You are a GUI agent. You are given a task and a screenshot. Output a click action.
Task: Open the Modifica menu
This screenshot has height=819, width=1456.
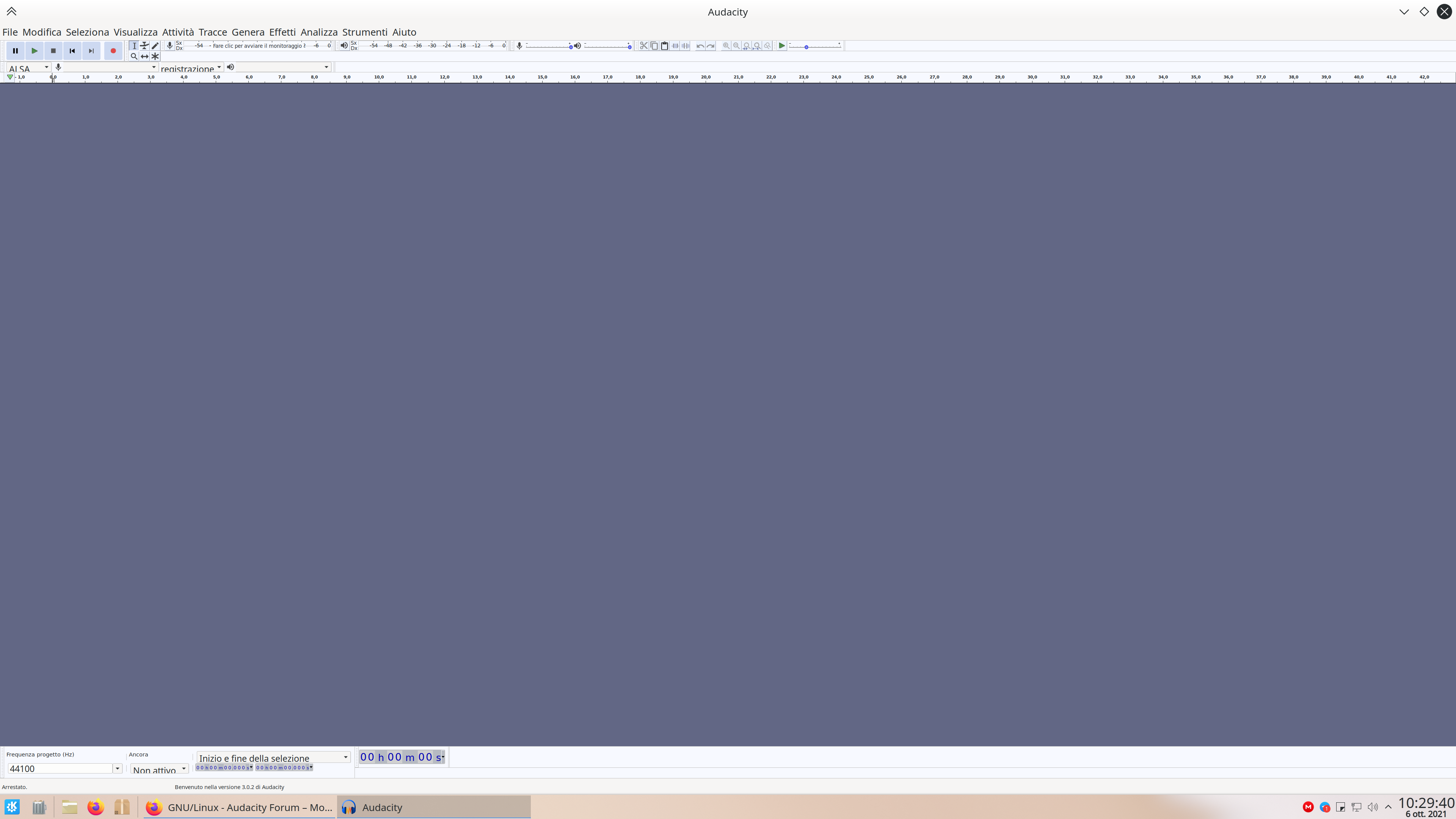(x=42, y=32)
